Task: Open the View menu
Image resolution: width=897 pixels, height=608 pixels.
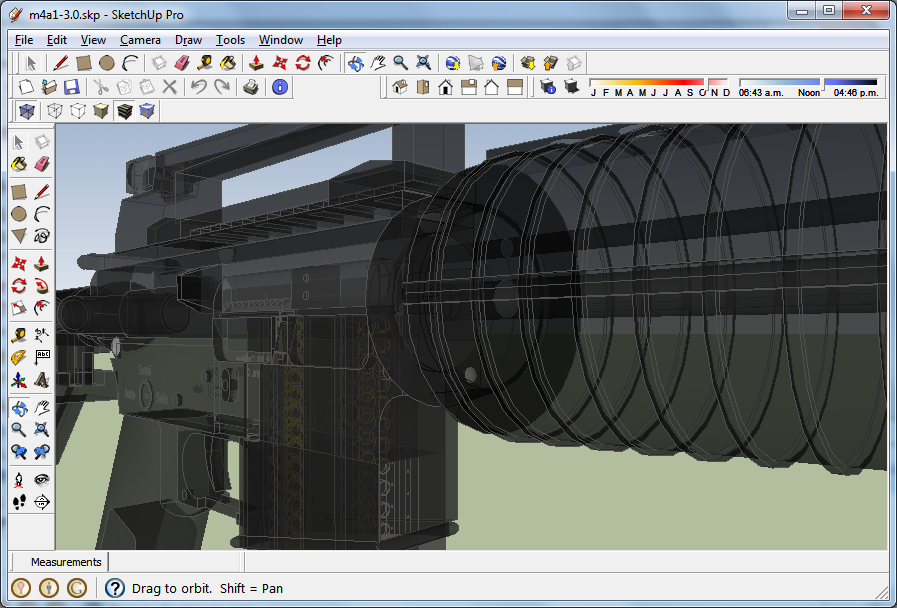Action: coord(93,40)
